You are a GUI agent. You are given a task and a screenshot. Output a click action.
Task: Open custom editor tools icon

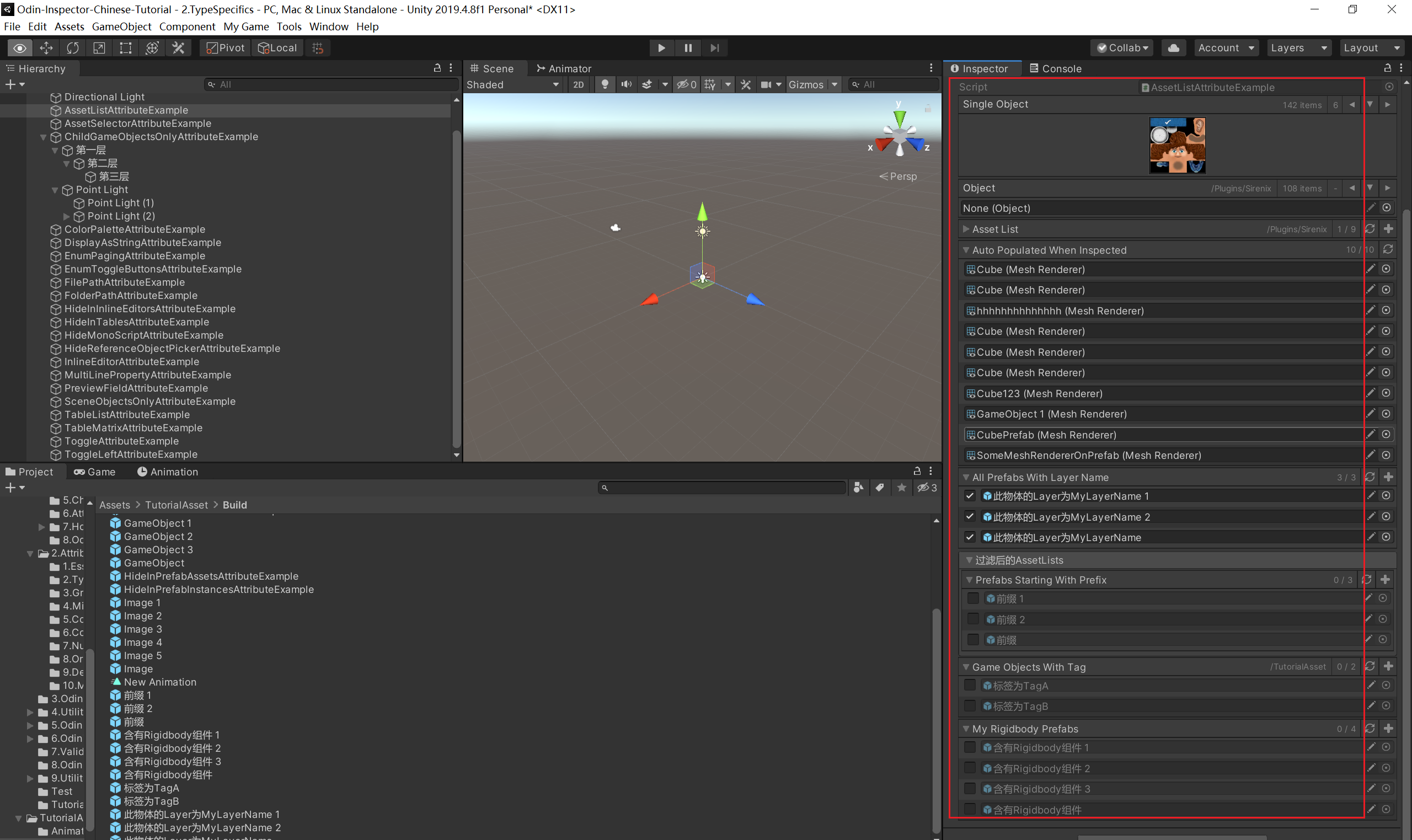178,48
